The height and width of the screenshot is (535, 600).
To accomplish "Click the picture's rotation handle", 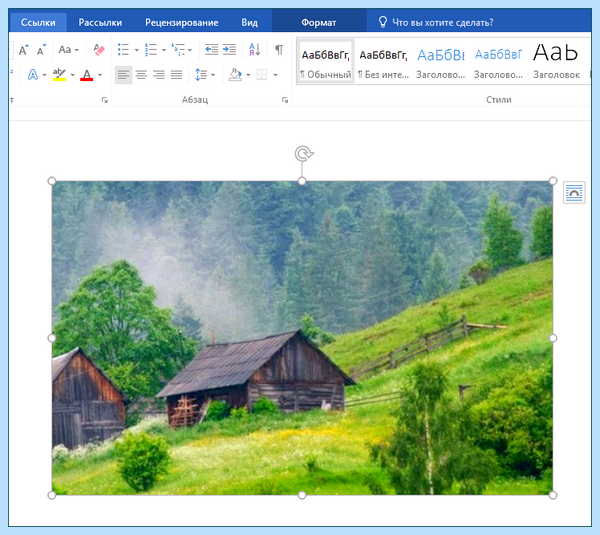I will 304,154.
